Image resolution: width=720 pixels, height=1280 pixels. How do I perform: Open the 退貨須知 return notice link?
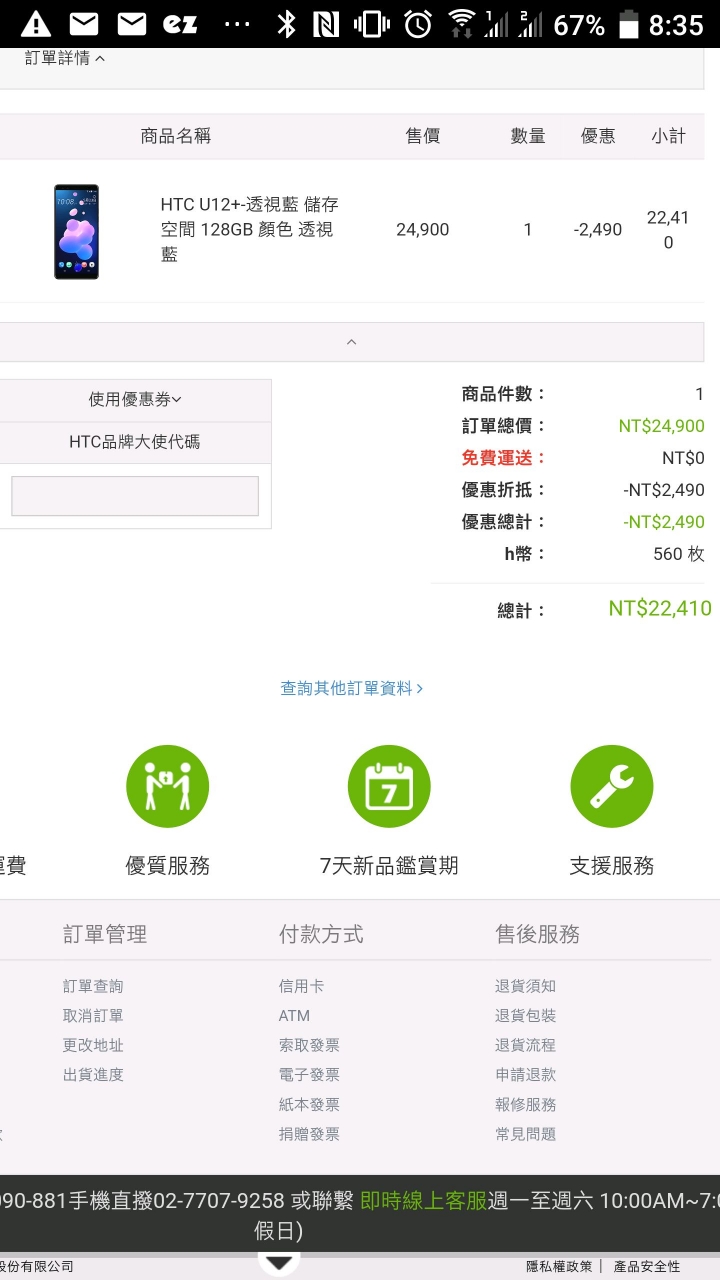coord(525,986)
